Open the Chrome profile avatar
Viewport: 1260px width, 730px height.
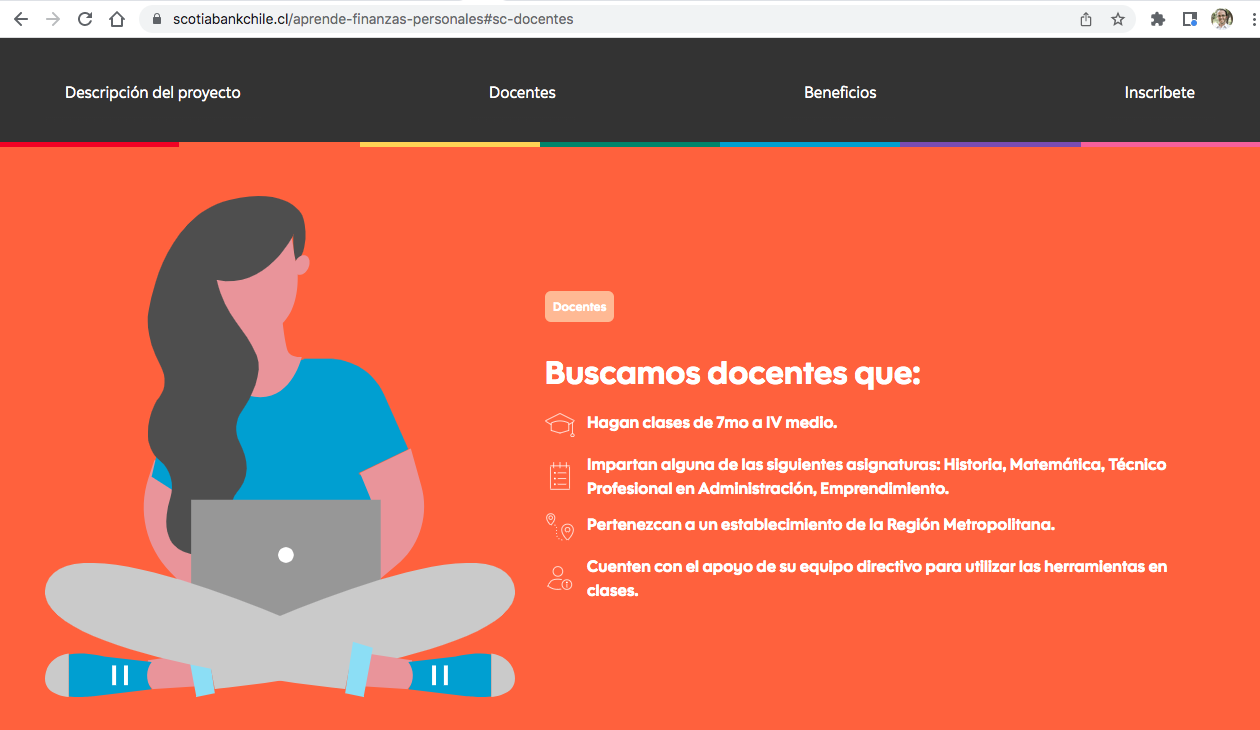[x=1222, y=19]
